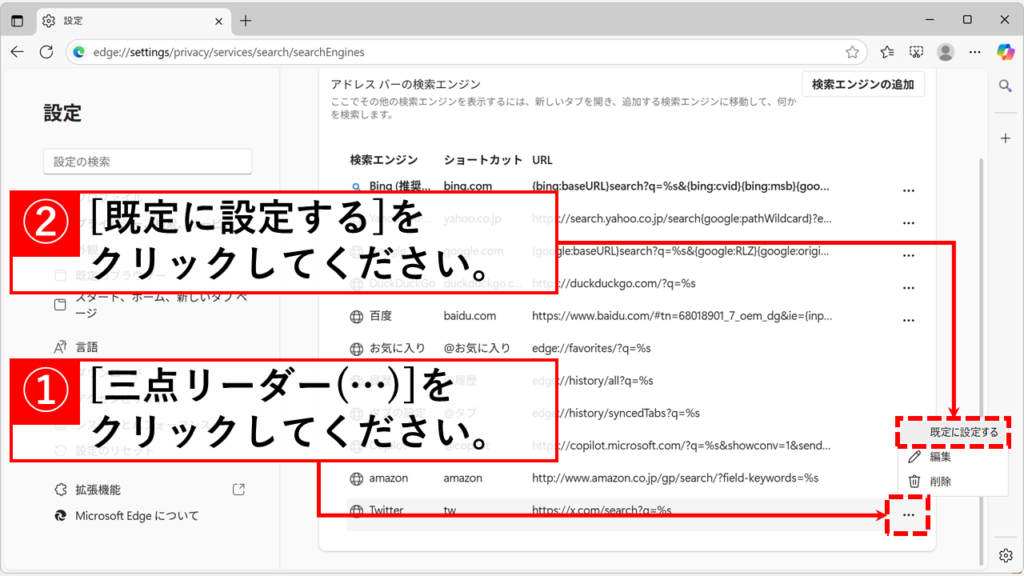1024x576 pixels.
Task: Open the Favorites list icon
Action: [887, 52]
